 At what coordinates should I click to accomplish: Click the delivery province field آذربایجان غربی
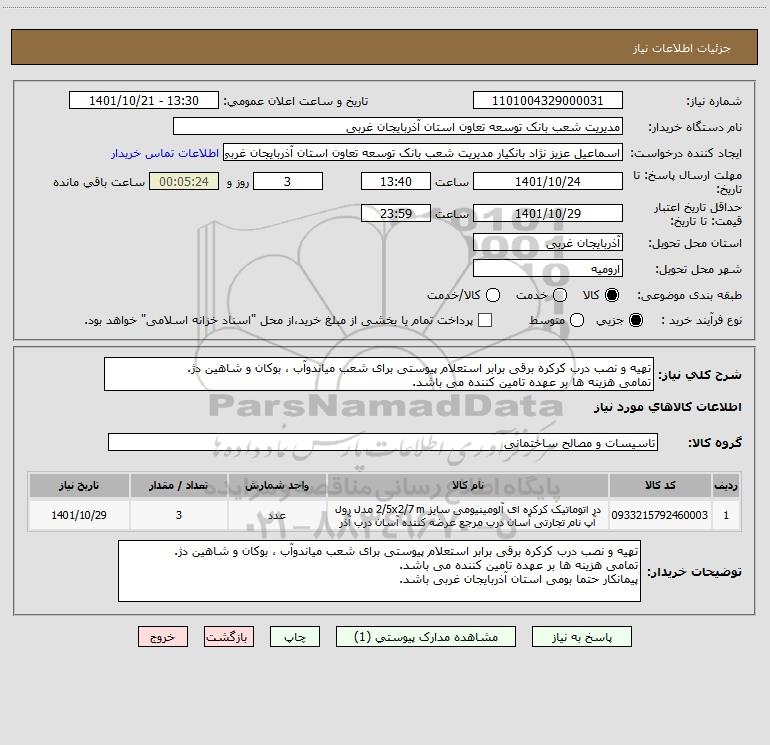coord(548,243)
